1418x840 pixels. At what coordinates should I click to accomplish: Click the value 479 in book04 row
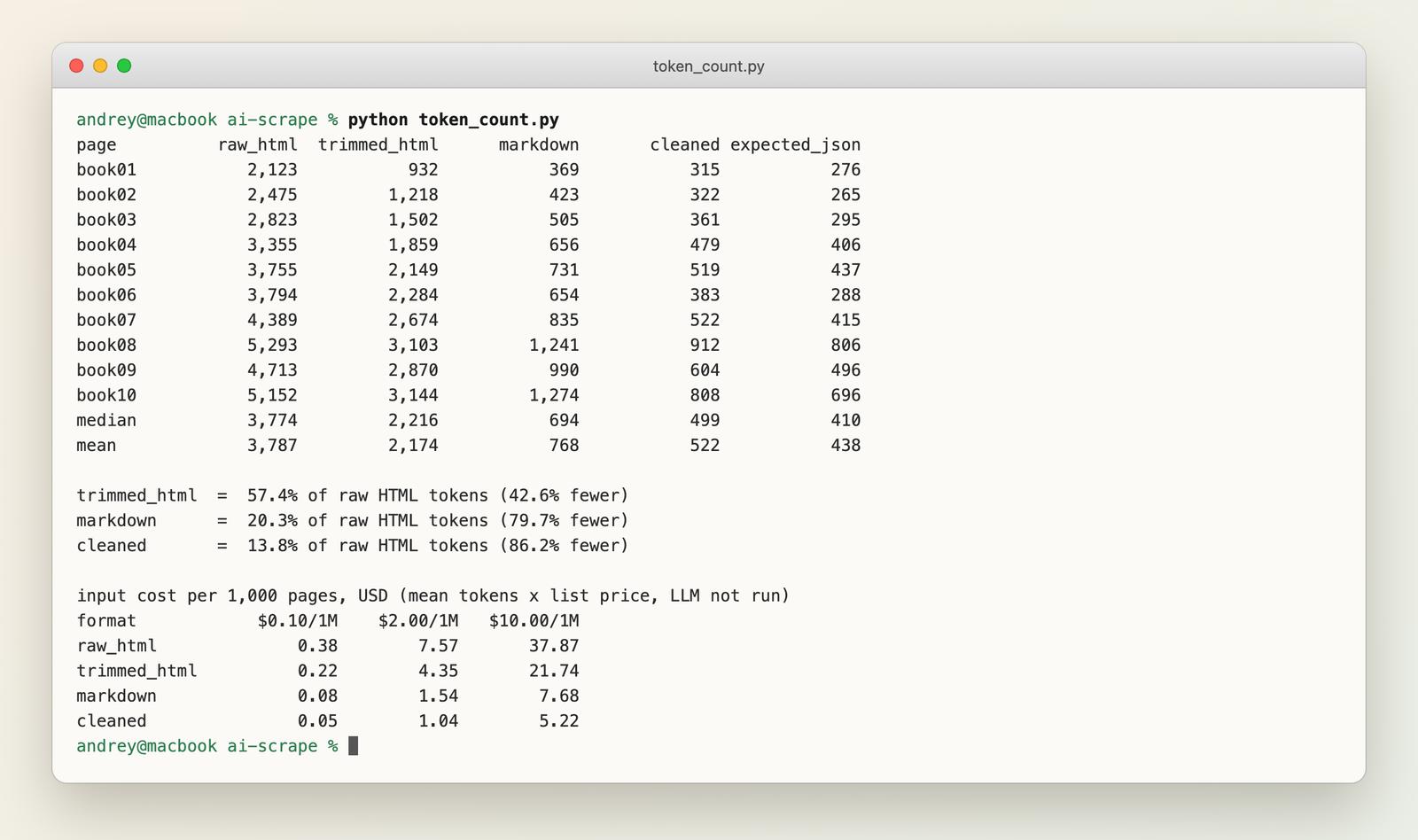click(x=705, y=245)
